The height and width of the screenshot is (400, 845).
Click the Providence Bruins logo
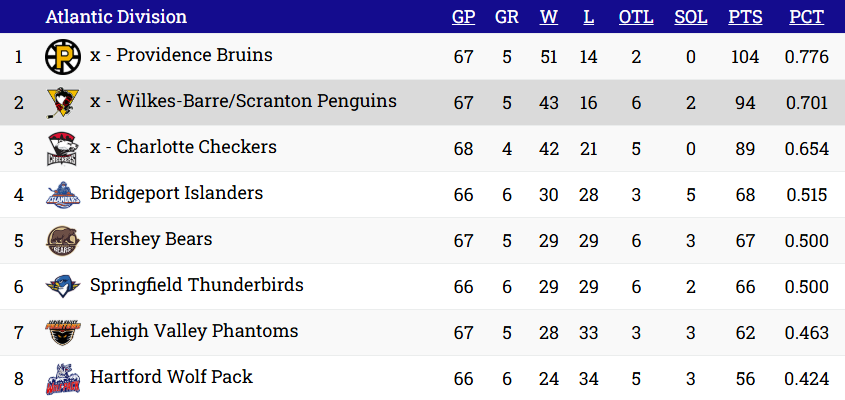pos(63,57)
